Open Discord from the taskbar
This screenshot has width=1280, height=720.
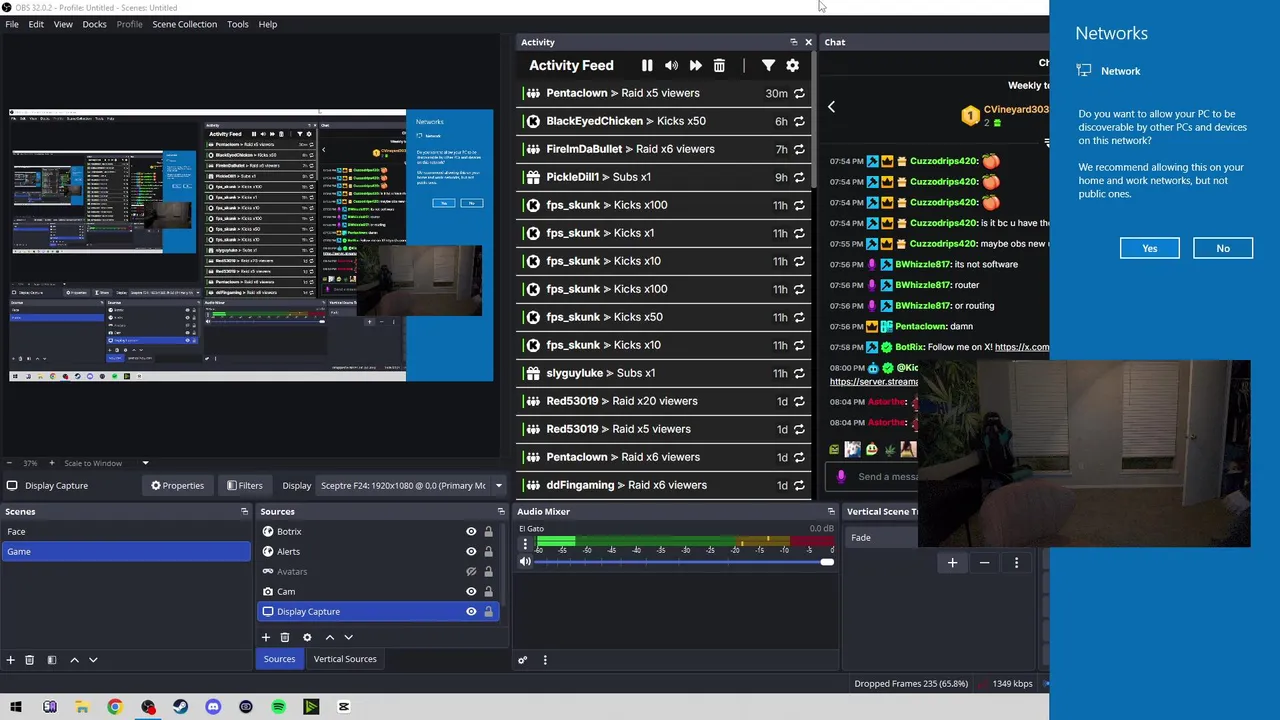213,707
